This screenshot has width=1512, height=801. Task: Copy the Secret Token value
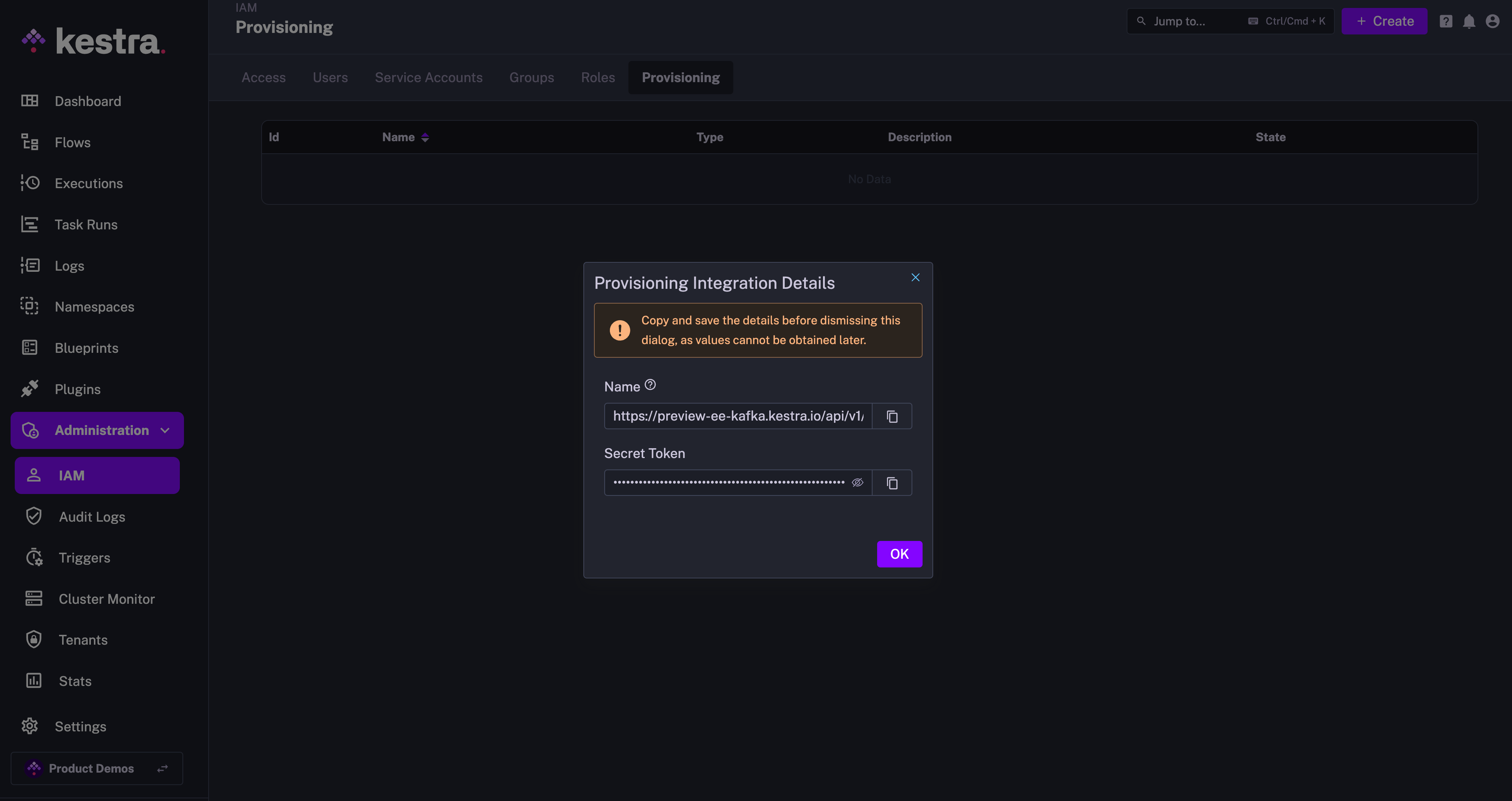coord(892,483)
